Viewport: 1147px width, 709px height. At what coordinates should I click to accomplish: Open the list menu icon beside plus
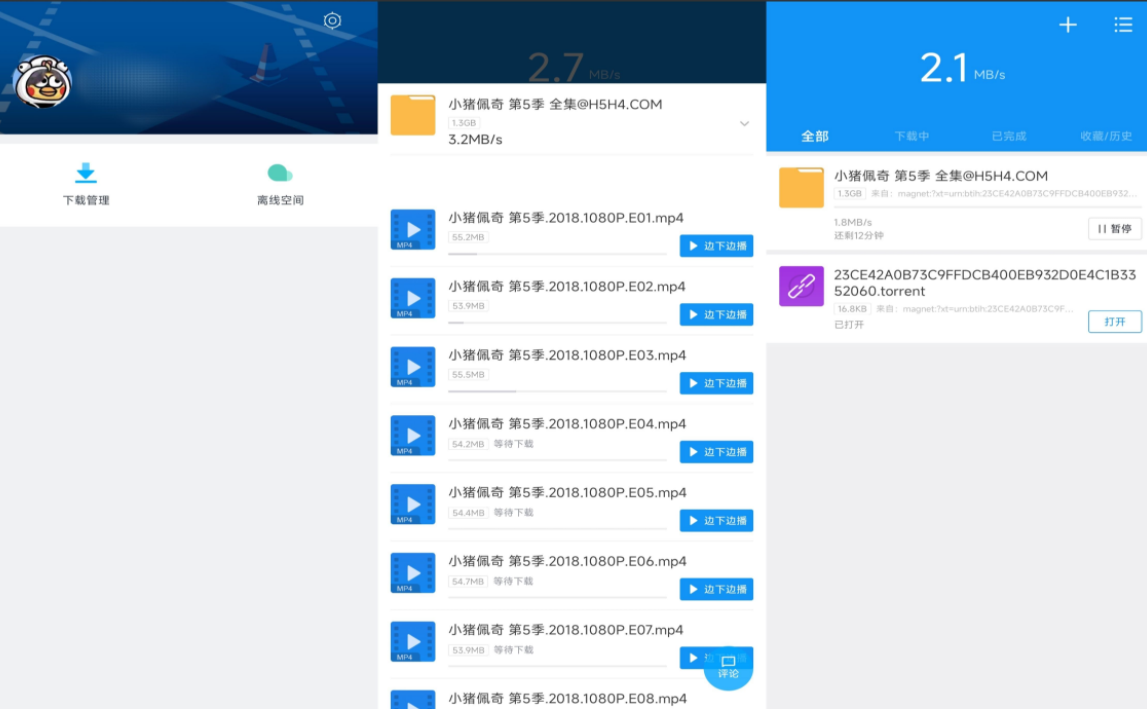[x=1123, y=25]
